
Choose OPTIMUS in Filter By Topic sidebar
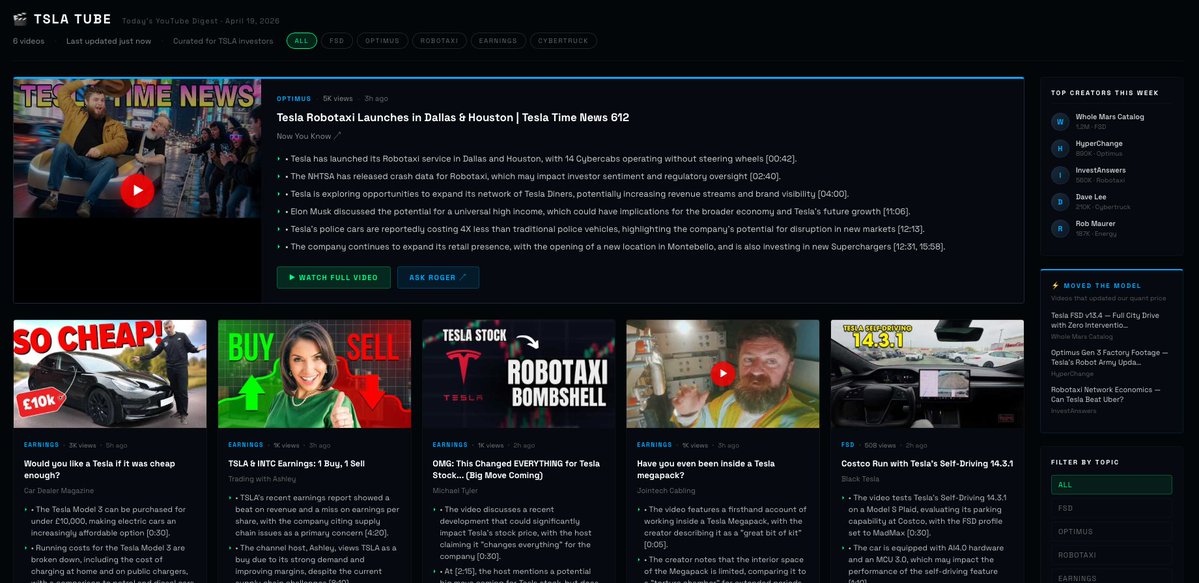pyautogui.click(x=1111, y=532)
